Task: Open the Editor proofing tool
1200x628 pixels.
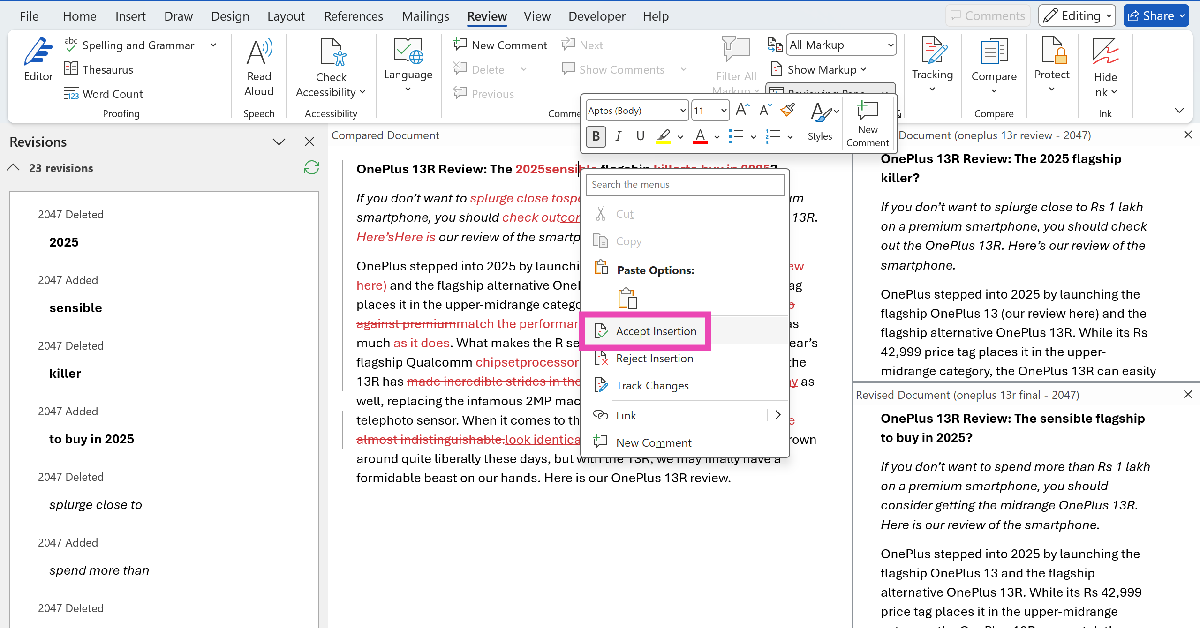Action: pyautogui.click(x=38, y=60)
